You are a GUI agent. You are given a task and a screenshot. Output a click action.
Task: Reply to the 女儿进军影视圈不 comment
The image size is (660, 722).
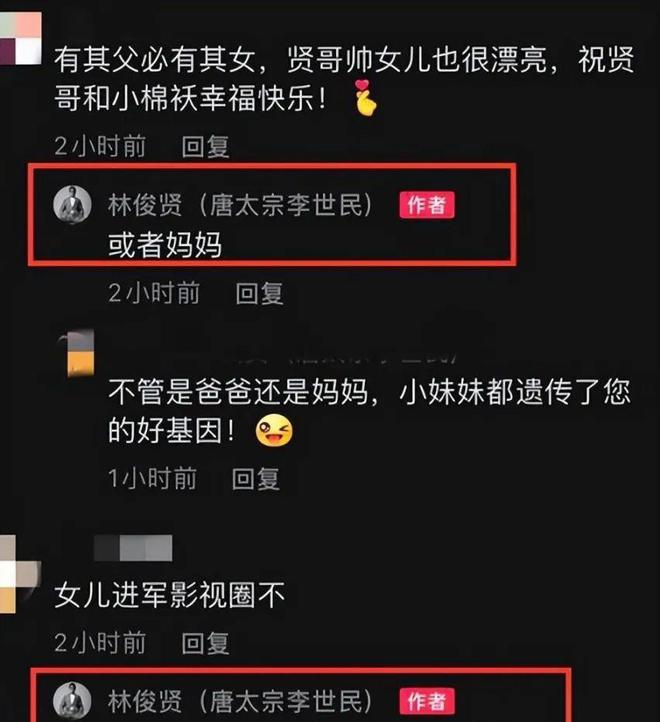point(205,643)
